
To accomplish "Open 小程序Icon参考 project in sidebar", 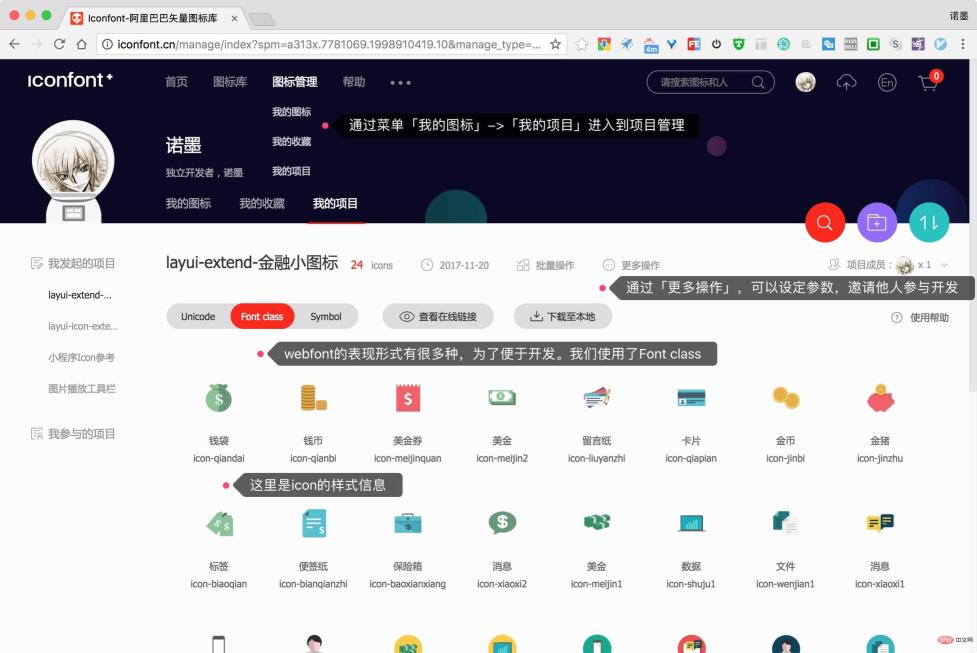I will click(x=81, y=358).
